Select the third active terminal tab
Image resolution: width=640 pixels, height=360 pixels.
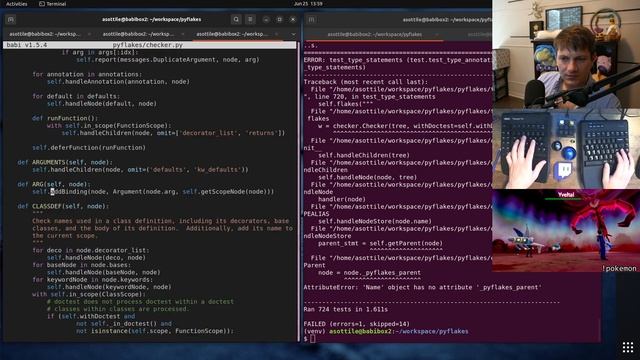tap(232, 34)
